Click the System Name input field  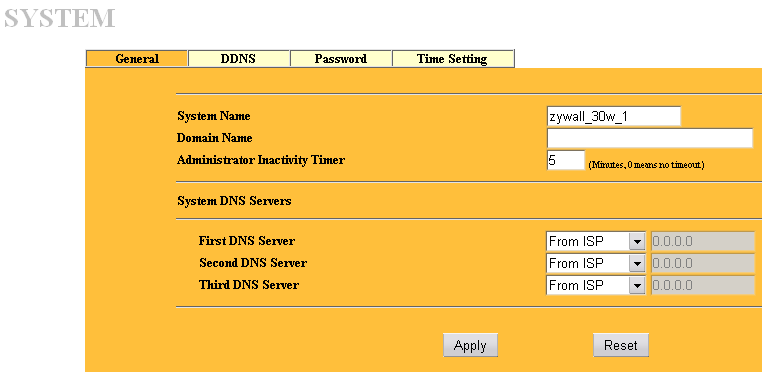(x=613, y=117)
